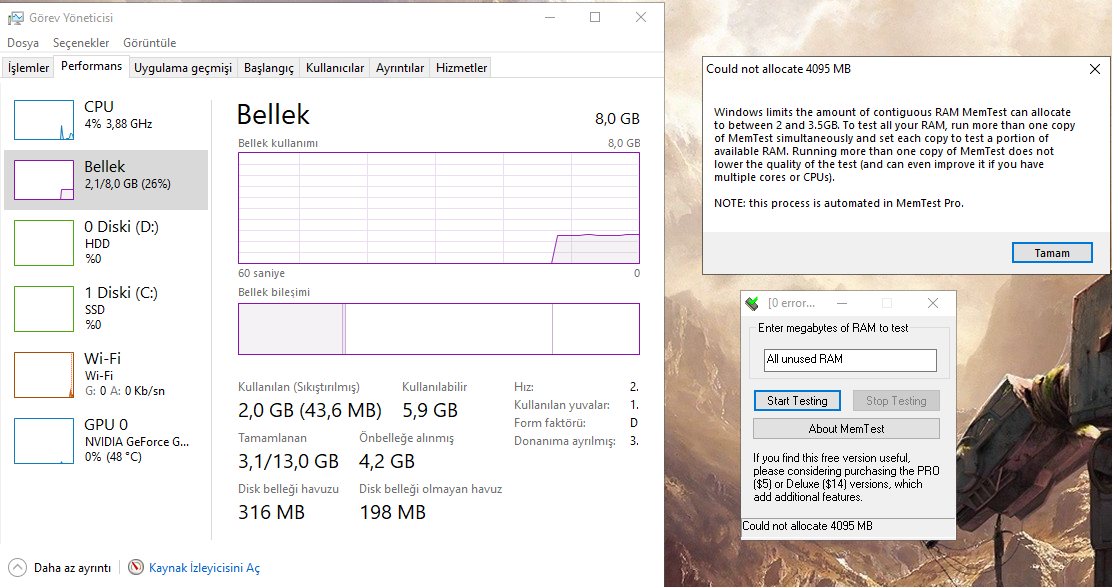Click the 'Hız:' label
This screenshot has height=587, width=1112.
tap(524, 388)
